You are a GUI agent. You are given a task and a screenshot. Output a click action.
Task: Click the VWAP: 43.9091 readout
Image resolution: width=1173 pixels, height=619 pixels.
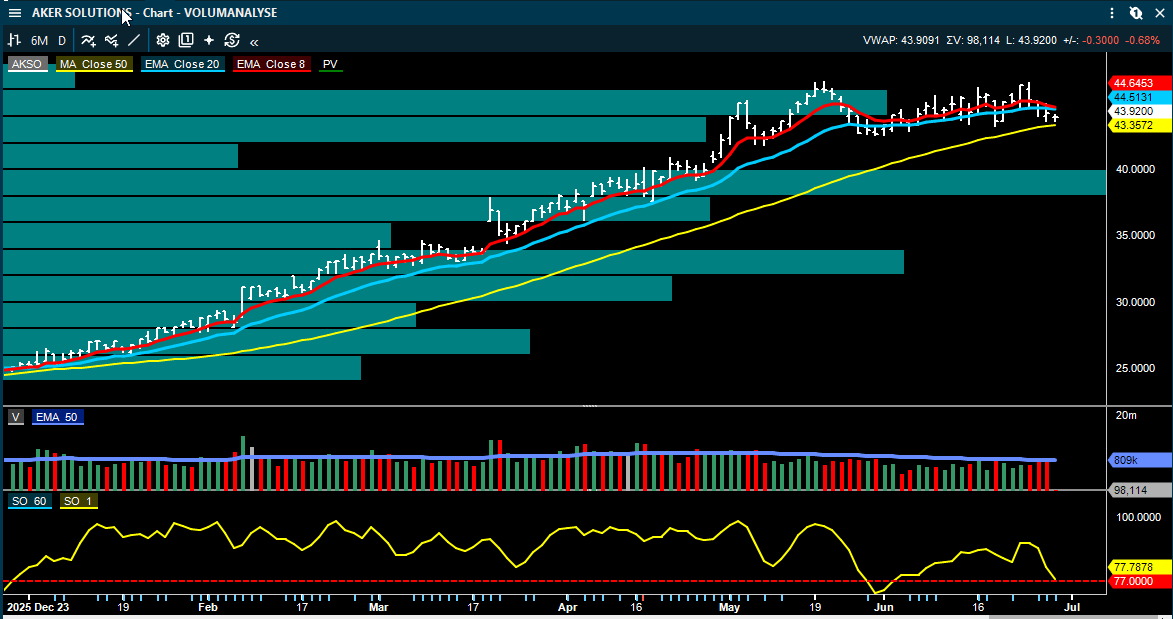(x=901, y=40)
